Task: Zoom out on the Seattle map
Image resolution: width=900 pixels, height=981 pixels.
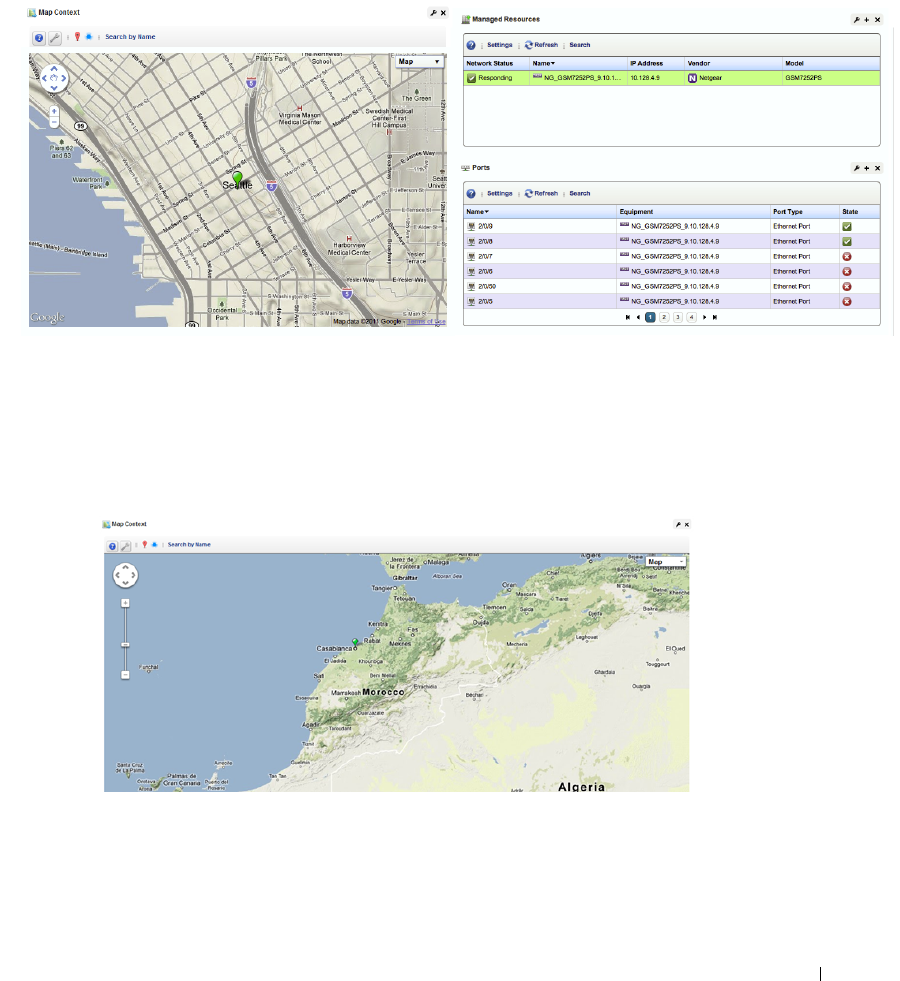Action: (54, 123)
